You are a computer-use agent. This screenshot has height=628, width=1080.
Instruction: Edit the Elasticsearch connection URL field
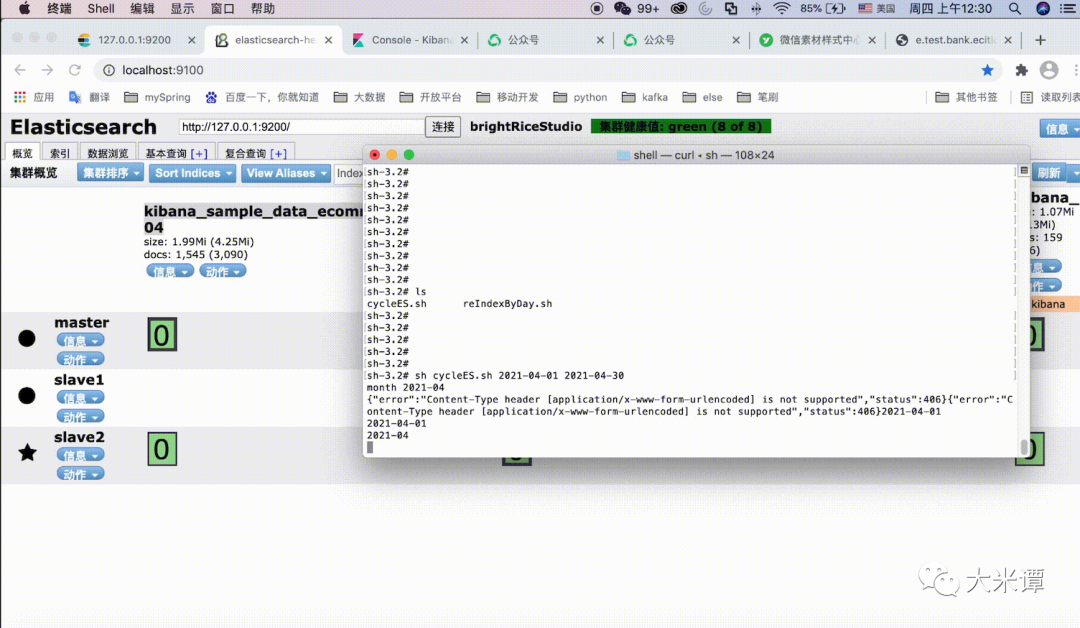click(302, 127)
